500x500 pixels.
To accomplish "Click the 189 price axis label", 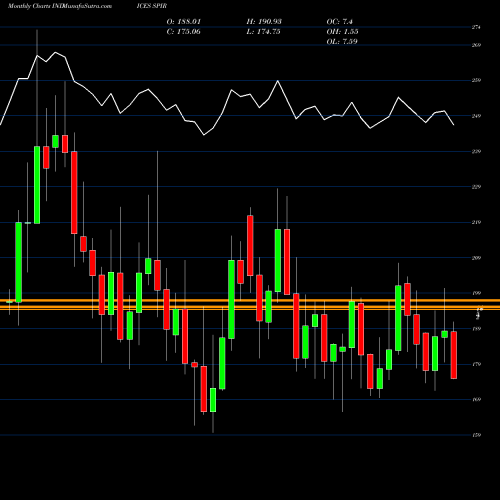I will tap(476, 329).
